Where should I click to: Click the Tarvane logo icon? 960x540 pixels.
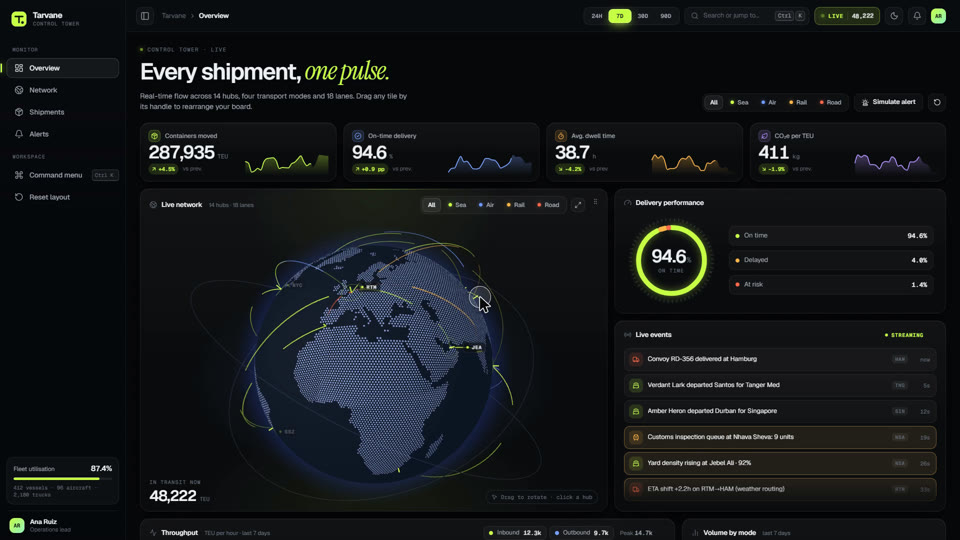[x=19, y=19]
